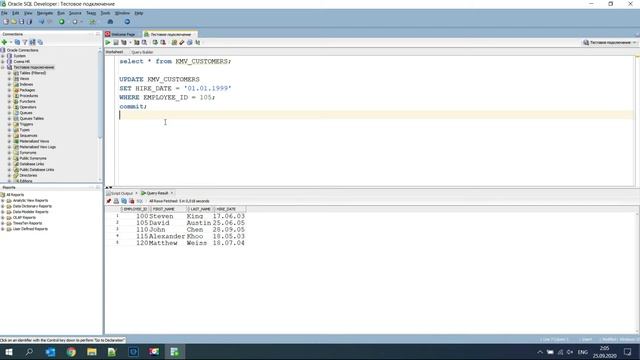640x360 pixels.
Task: Click the Undo arrow icon
Action: [x=42, y=22]
